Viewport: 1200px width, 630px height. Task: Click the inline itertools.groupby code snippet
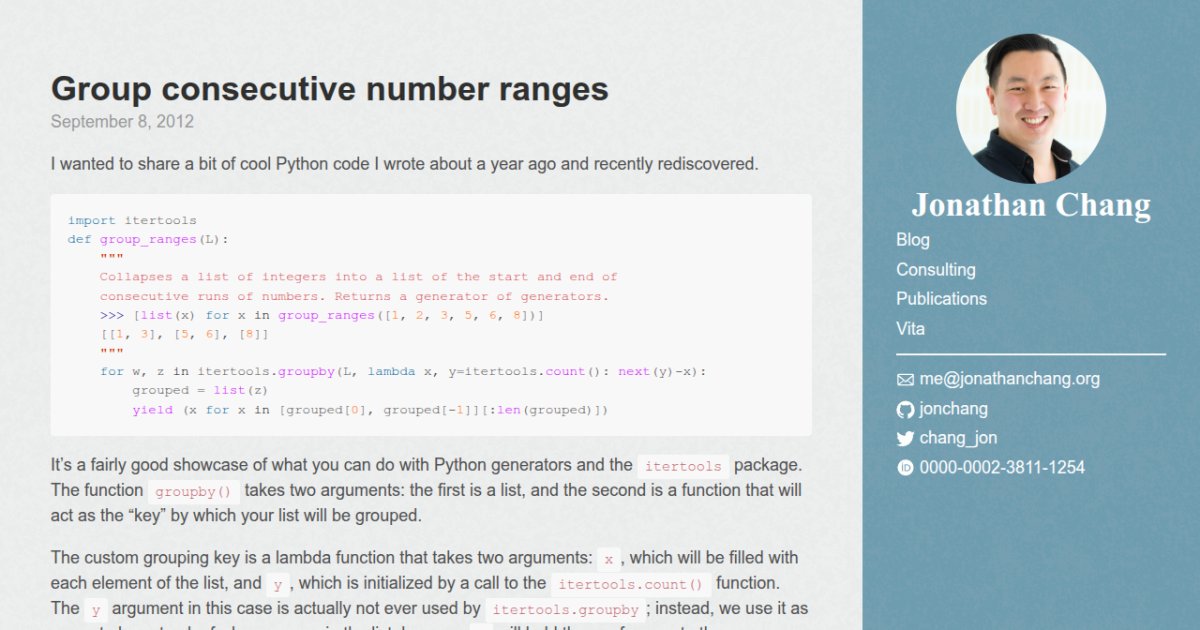(x=565, y=609)
